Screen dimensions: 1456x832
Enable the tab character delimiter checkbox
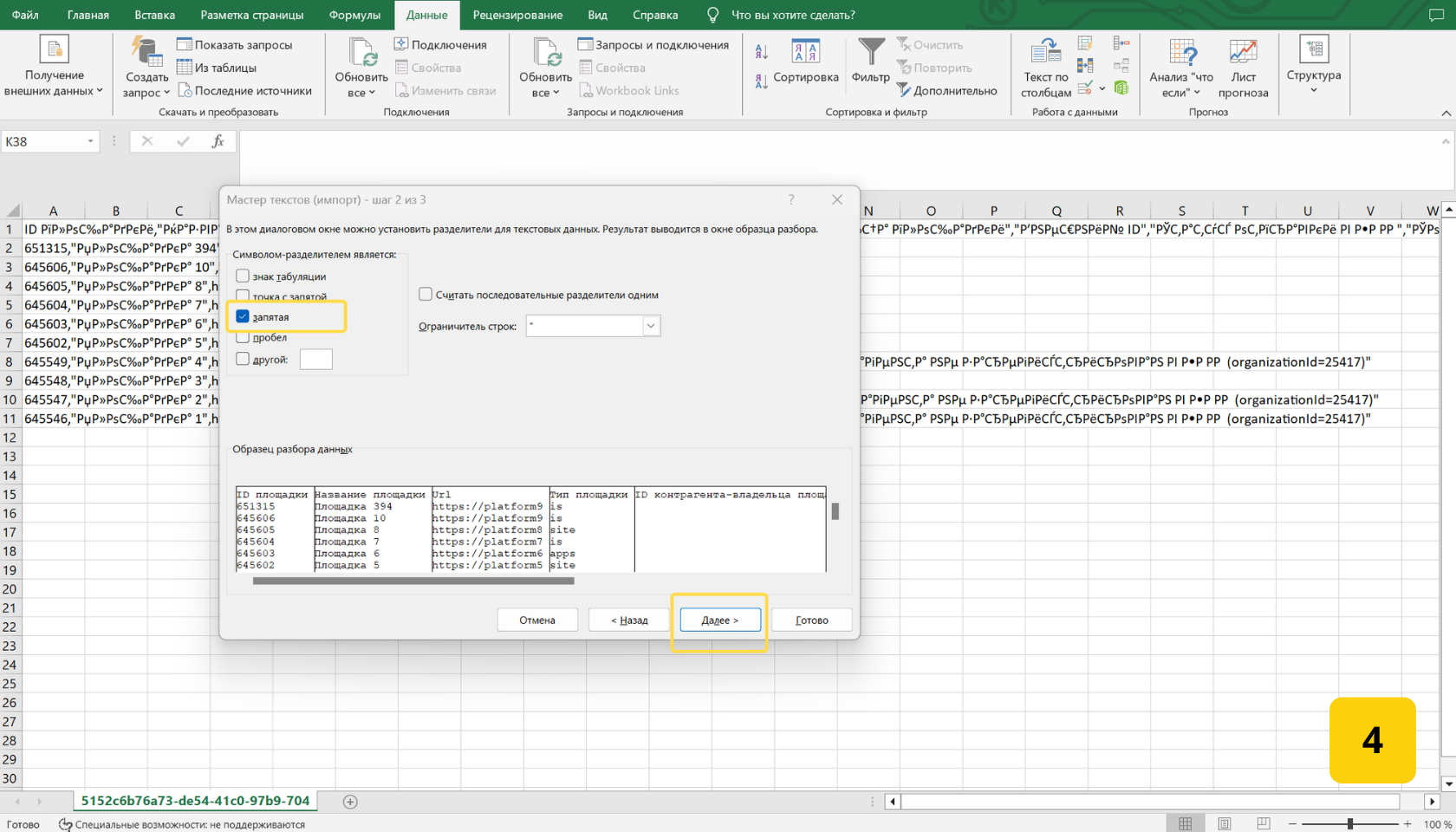pyautogui.click(x=243, y=276)
